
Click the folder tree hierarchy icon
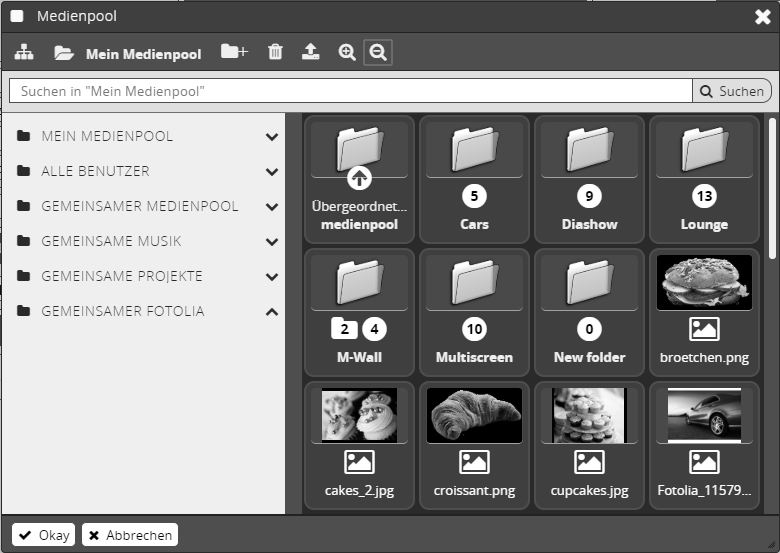click(x=23, y=53)
